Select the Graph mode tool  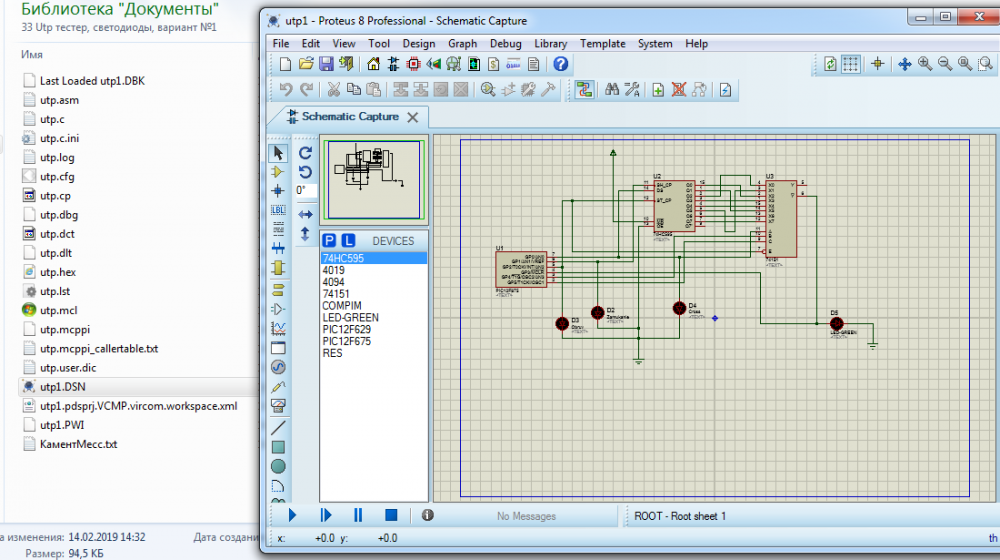pos(278,328)
